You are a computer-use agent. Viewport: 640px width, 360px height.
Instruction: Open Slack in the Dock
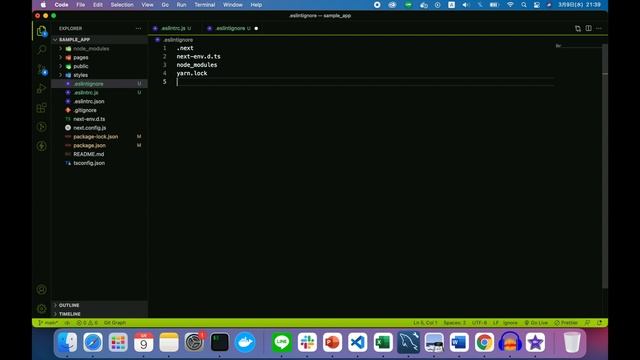pyautogui.click(x=307, y=342)
